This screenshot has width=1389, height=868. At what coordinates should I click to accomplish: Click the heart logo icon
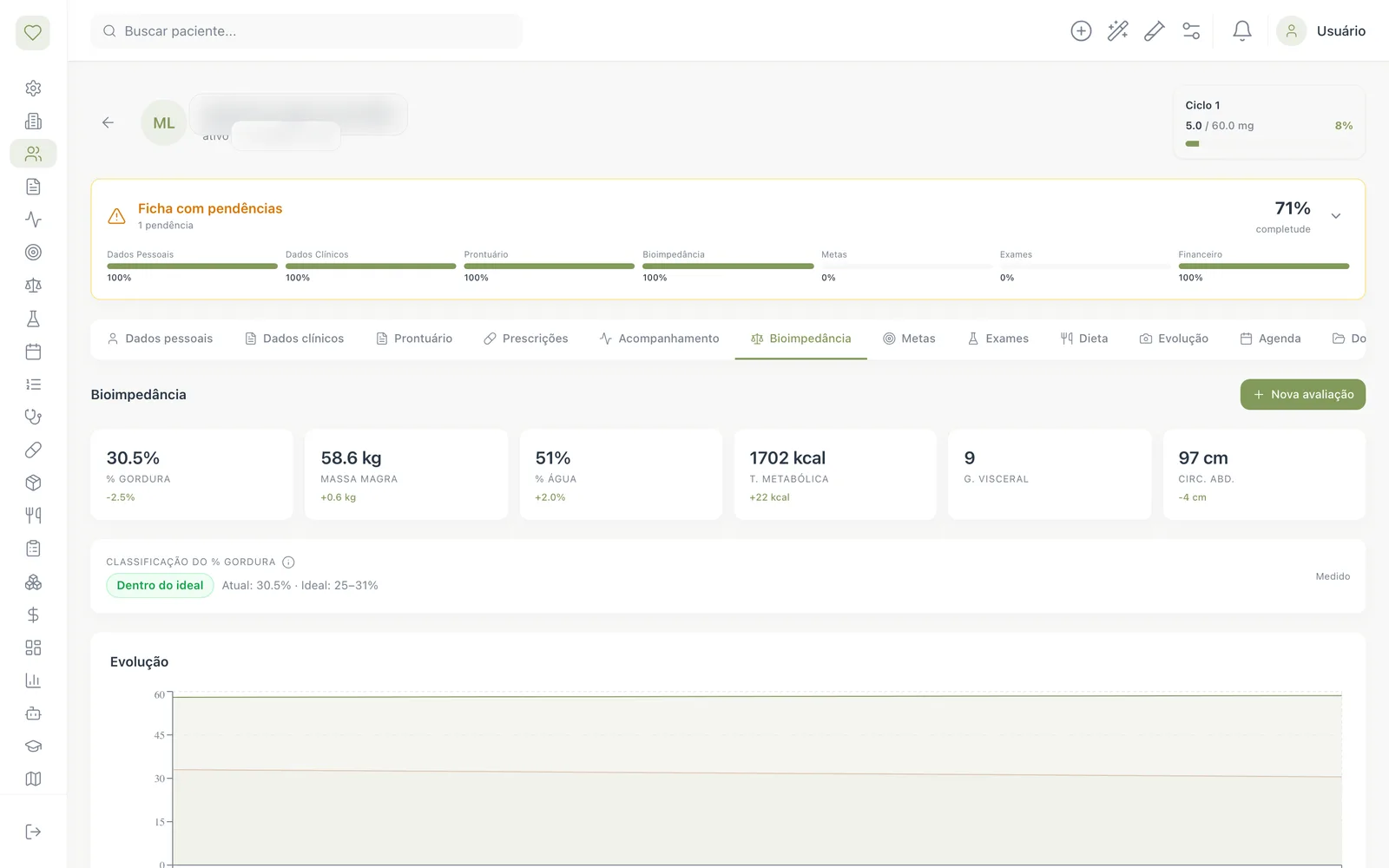pos(33,33)
